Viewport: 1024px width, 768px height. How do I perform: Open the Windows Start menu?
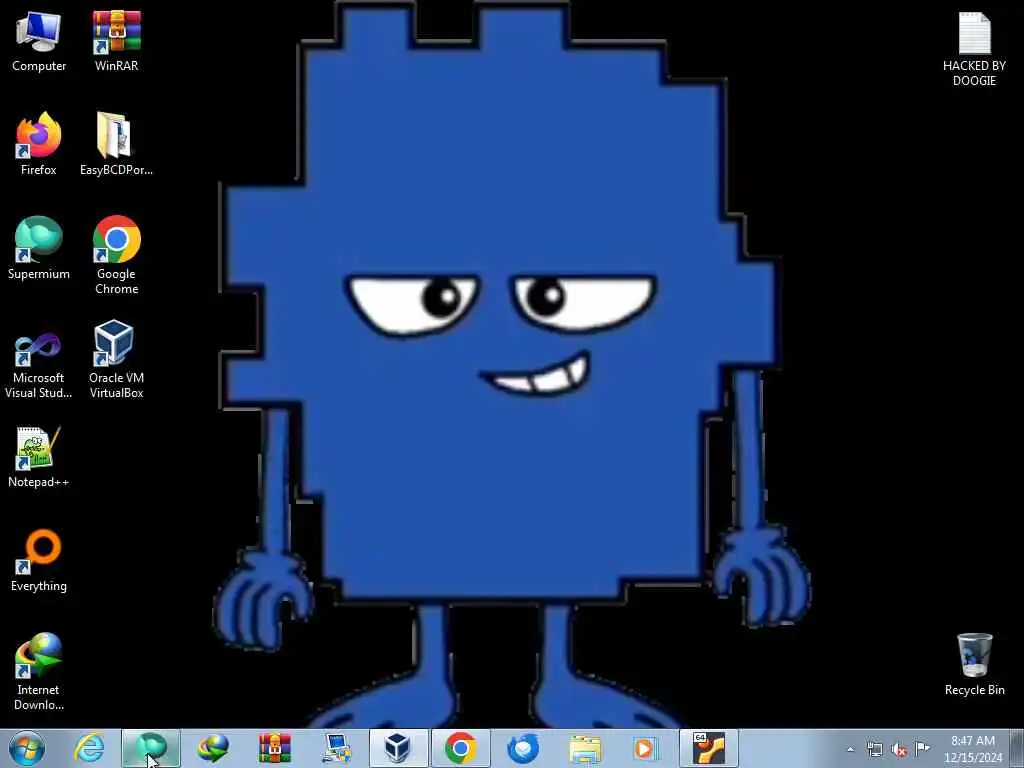(27, 748)
